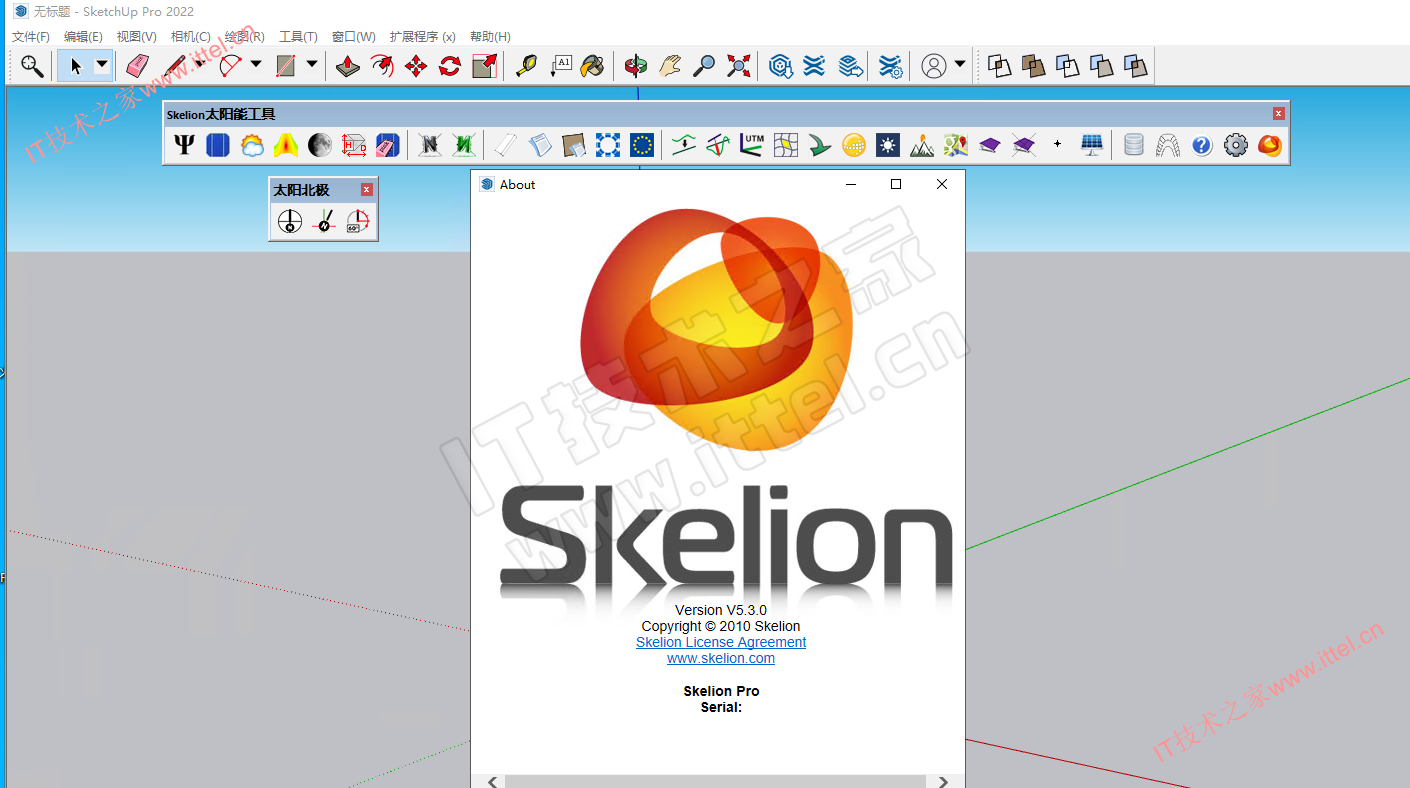Click the user account profile icon
This screenshot has height=788, width=1410.
pos(933,66)
